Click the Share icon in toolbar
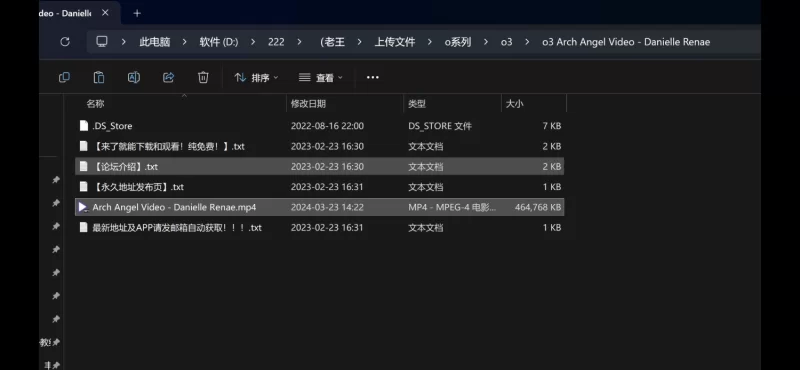This screenshot has width=800, height=370. click(x=168, y=78)
